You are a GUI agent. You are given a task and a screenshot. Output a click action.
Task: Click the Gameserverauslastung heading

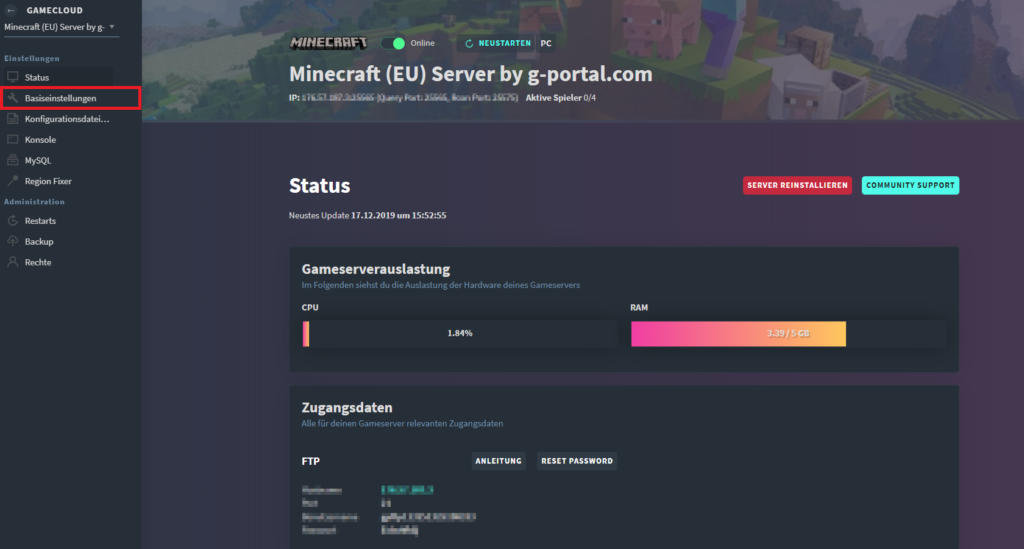pyautogui.click(x=376, y=269)
